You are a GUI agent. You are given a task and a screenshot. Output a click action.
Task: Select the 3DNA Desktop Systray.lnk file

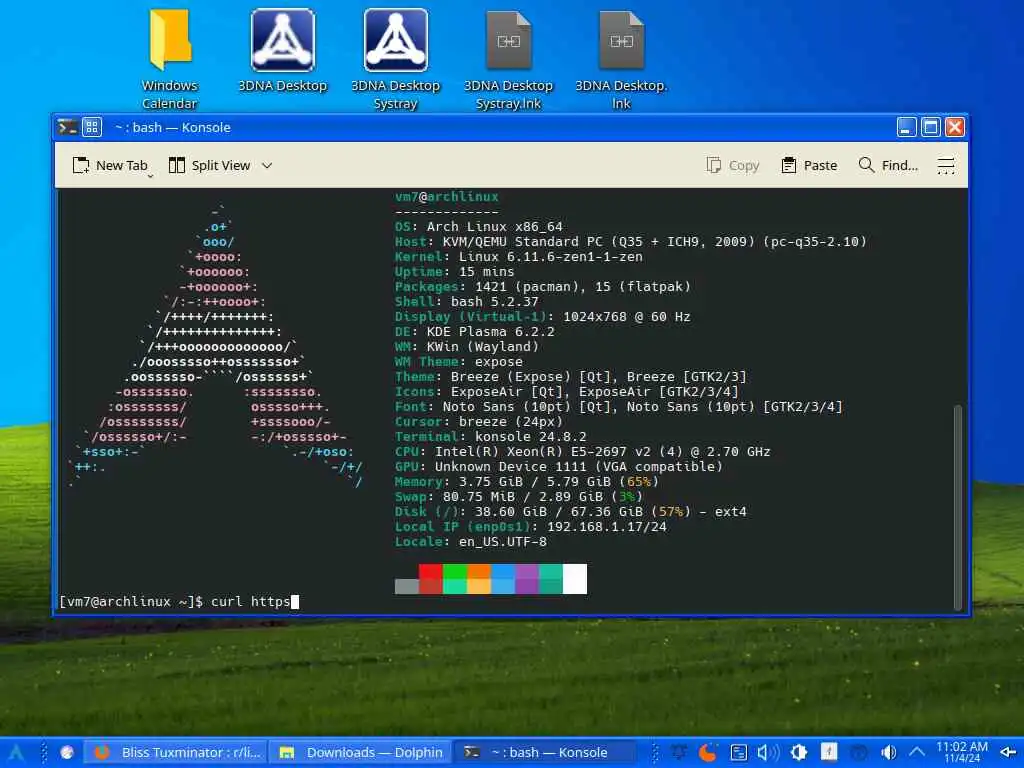[x=509, y=60]
